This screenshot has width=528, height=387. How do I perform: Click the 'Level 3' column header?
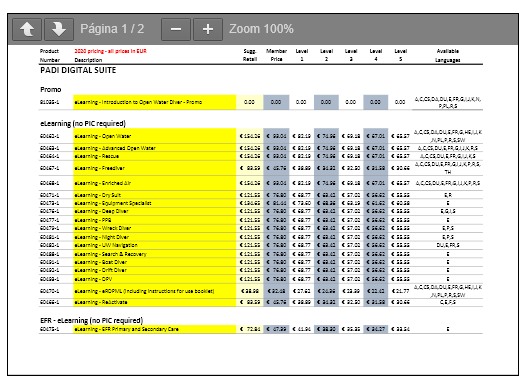(351, 55)
